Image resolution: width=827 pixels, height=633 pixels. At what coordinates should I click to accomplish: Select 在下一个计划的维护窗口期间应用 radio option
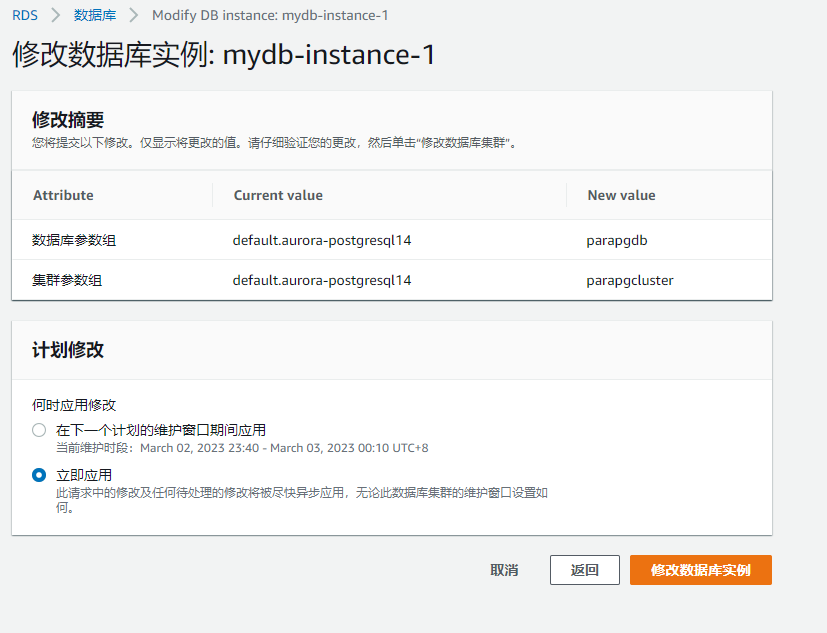point(39,430)
